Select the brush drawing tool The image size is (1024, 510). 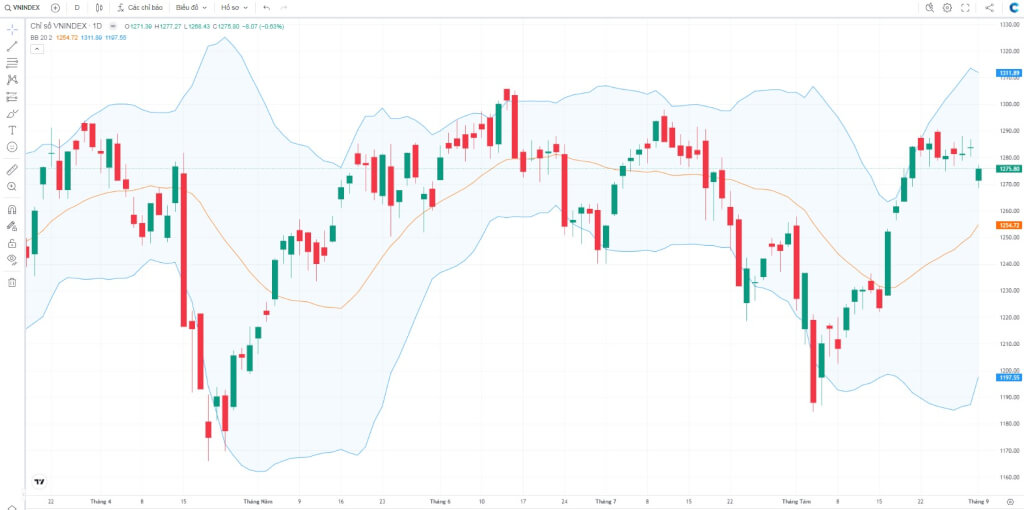[x=12, y=114]
